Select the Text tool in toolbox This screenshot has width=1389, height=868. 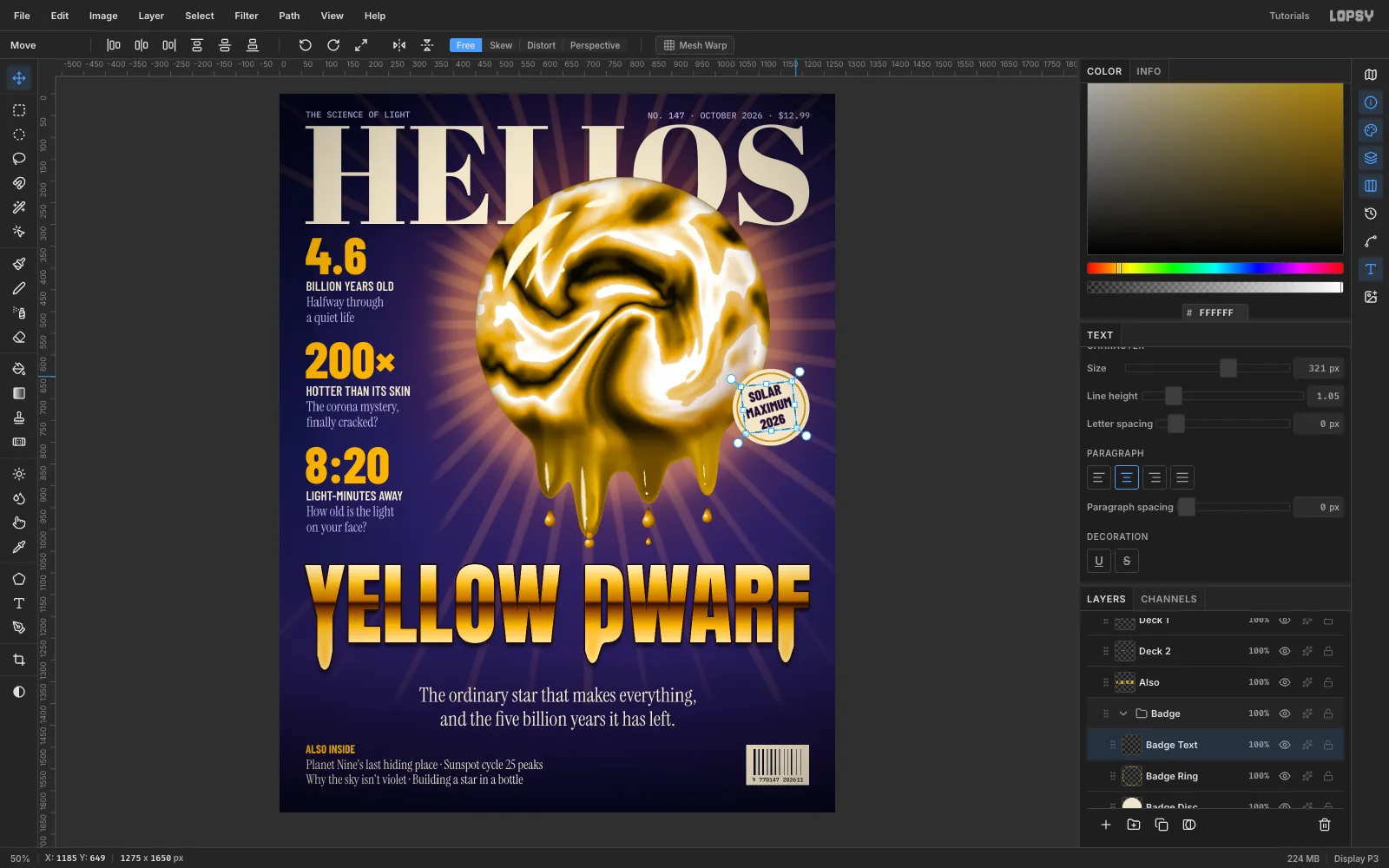point(18,603)
